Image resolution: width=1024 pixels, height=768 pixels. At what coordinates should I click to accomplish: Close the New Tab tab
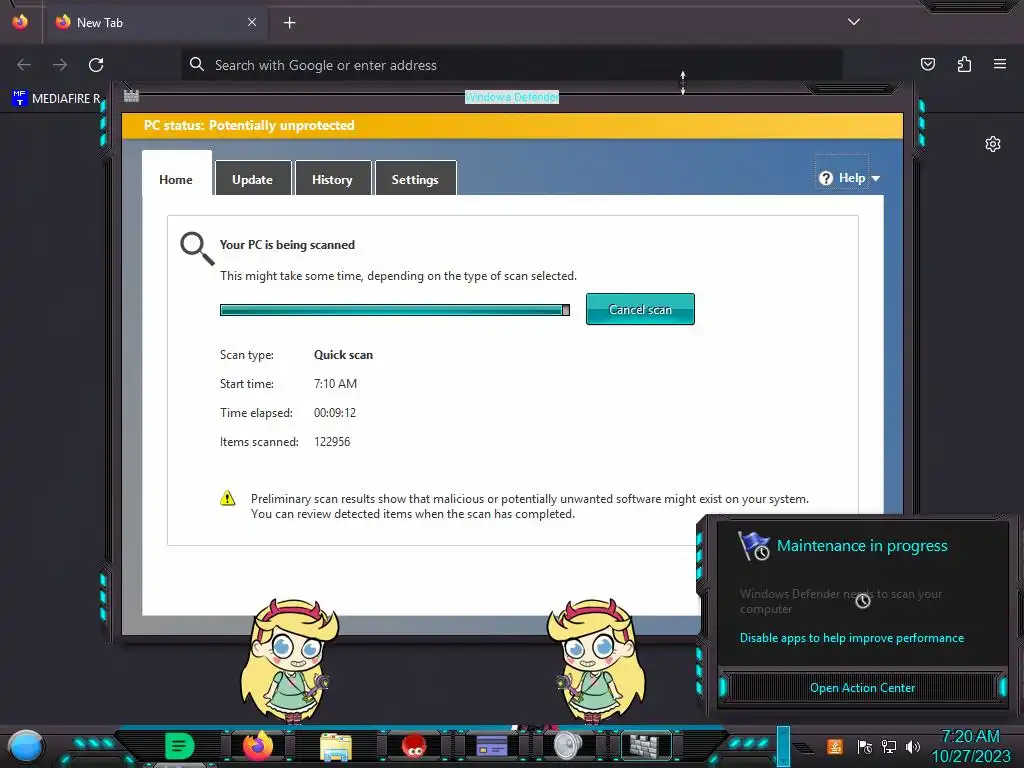252,22
